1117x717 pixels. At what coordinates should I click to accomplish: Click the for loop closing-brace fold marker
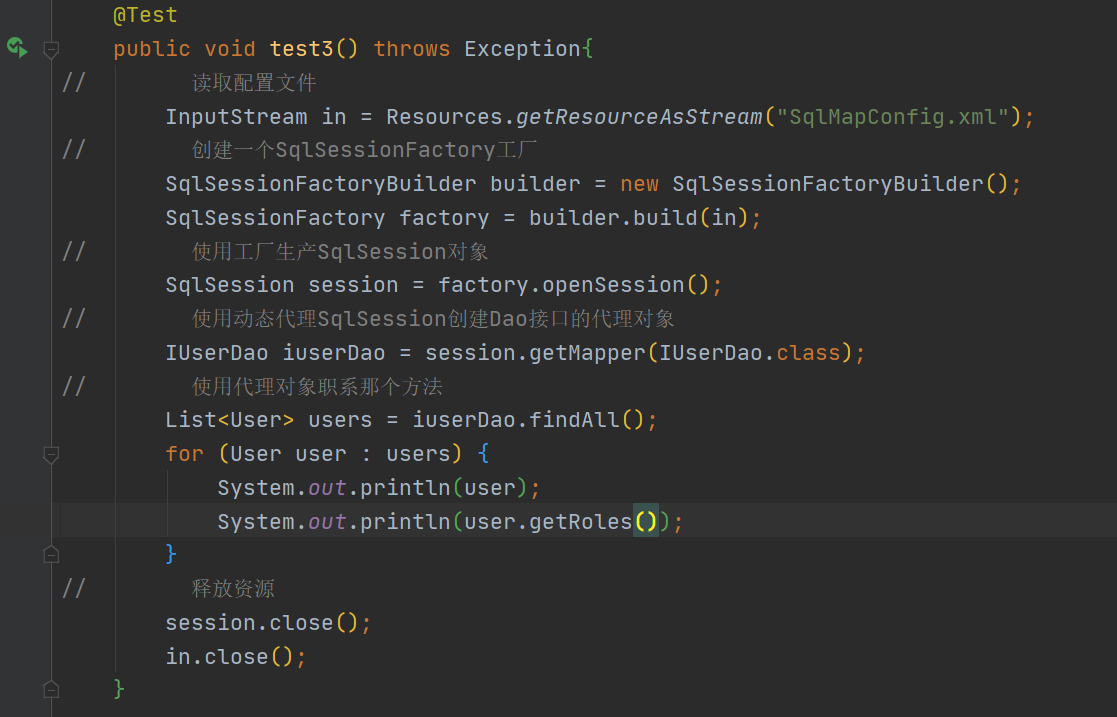click(51, 554)
